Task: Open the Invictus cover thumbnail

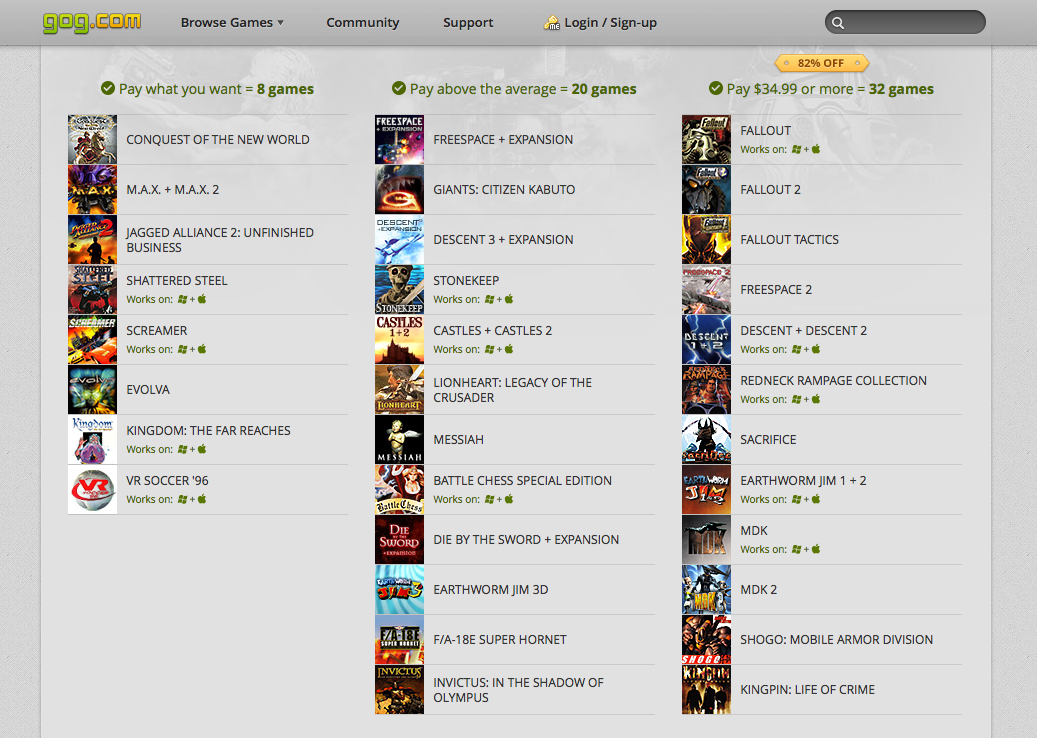Action: [x=399, y=690]
